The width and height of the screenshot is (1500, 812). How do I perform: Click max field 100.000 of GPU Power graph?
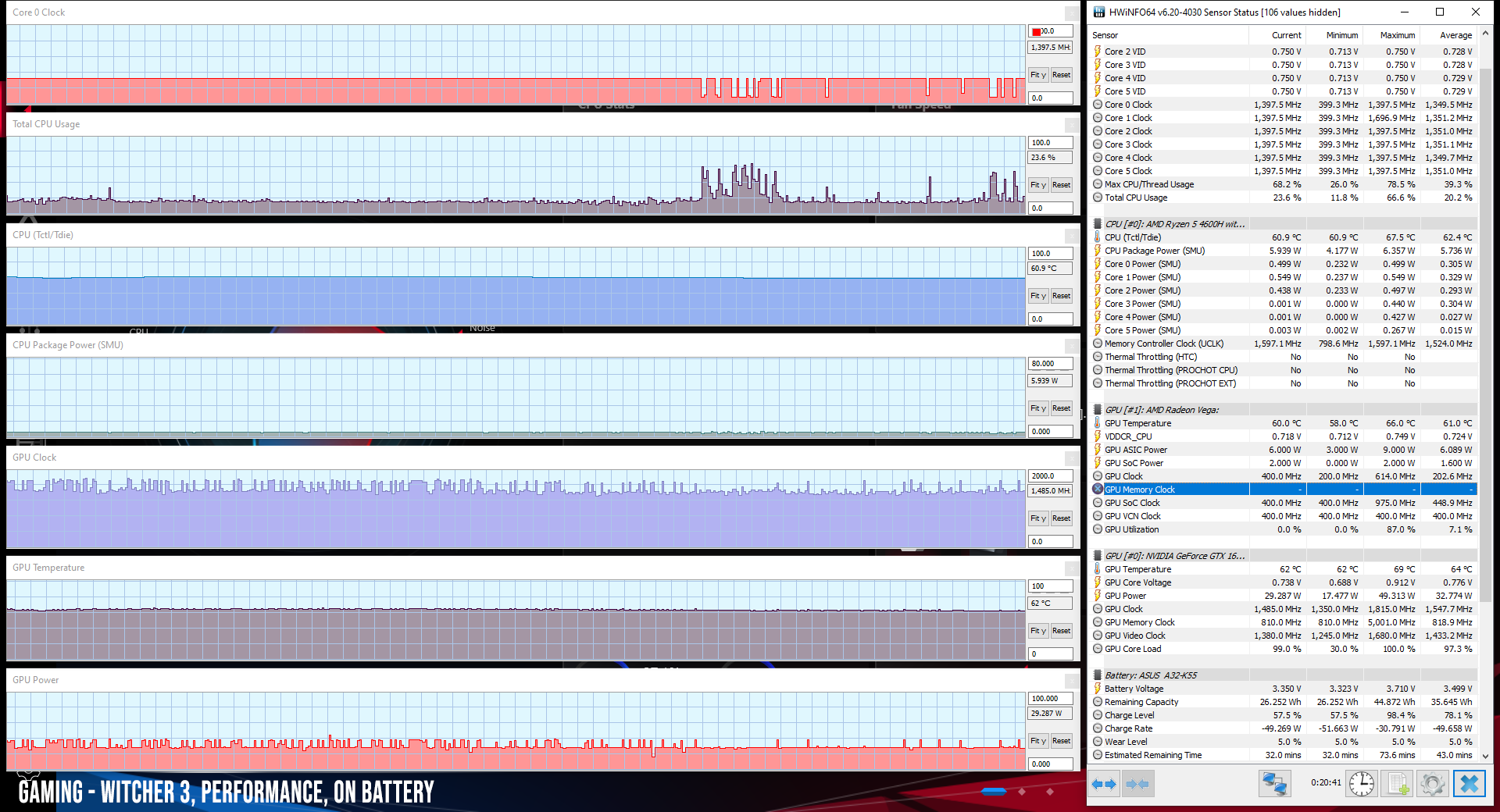click(1051, 699)
